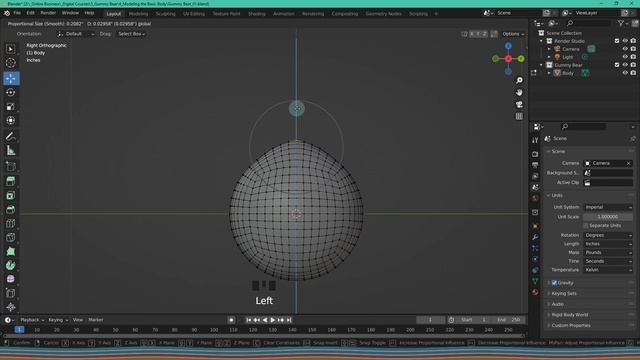
Task: Select the Transform tool
Action: (x=11, y=121)
